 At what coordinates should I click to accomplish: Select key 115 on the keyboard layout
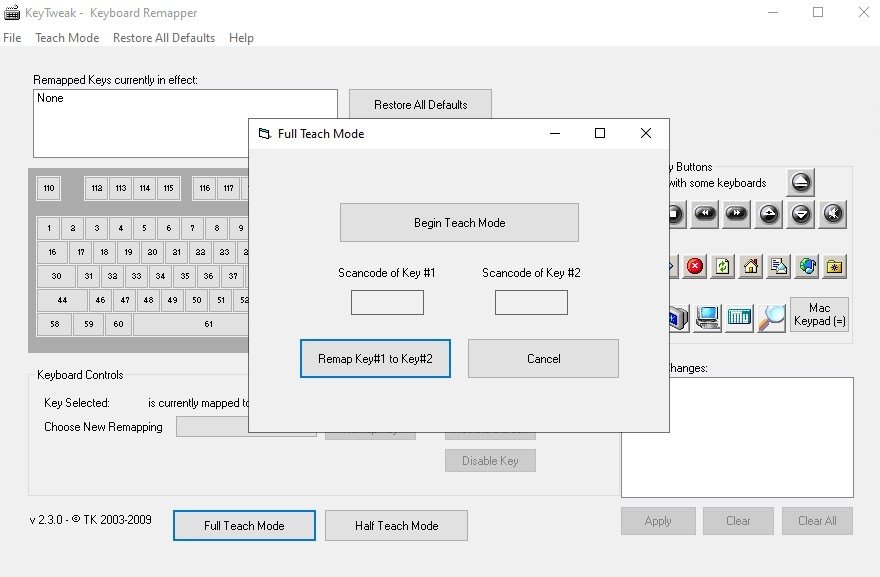[168, 189]
